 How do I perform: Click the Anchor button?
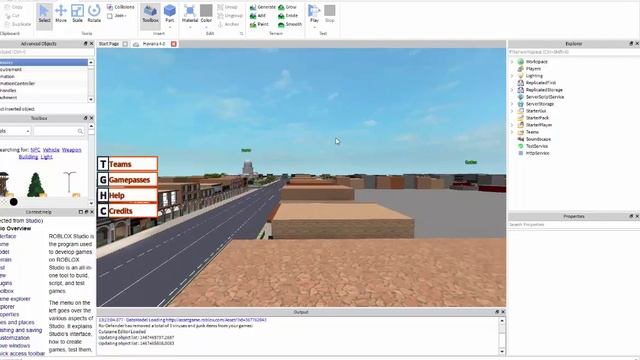(x=229, y=24)
